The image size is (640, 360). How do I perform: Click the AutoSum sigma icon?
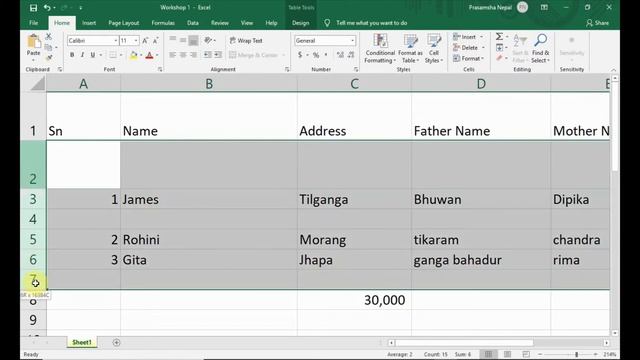pos(499,37)
